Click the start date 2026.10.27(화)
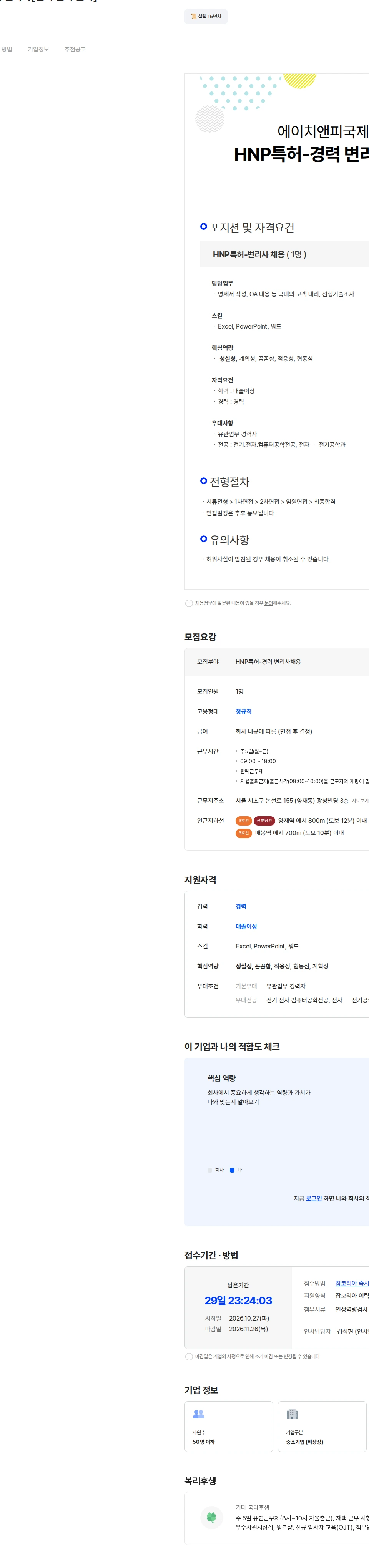The height and width of the screenshot is (1568, 369). point(249,1319)
